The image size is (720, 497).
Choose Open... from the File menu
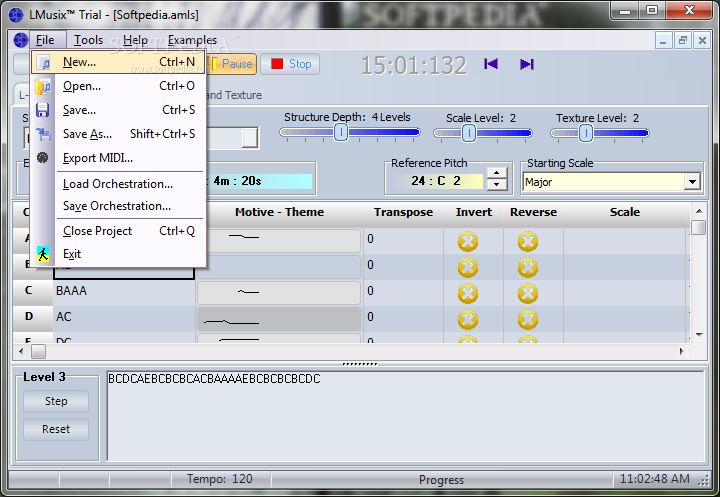click(118, 86)
